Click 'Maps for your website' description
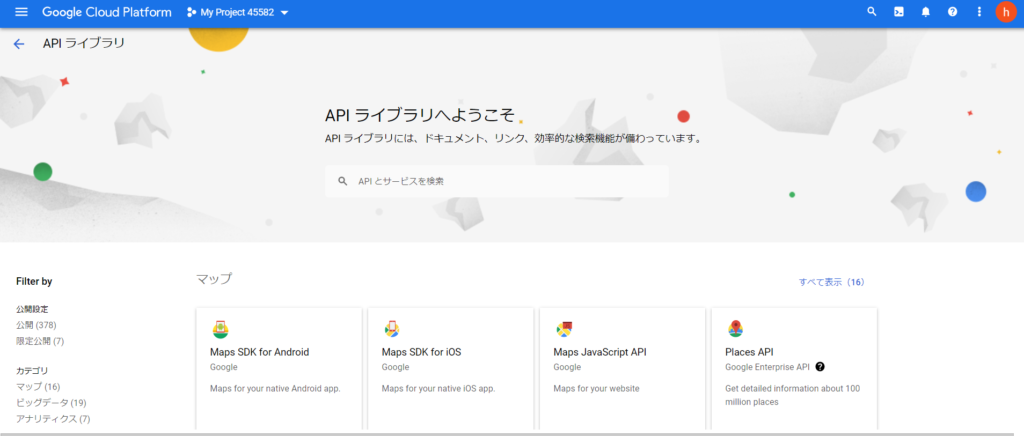This screenshot has width=1024, height=436. [x=596, y=388]
